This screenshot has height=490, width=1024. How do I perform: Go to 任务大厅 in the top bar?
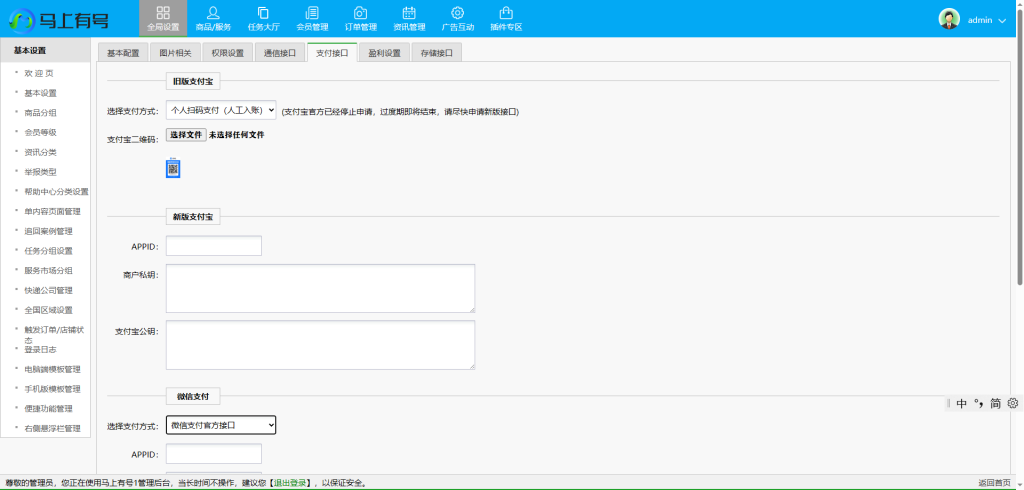262,18
